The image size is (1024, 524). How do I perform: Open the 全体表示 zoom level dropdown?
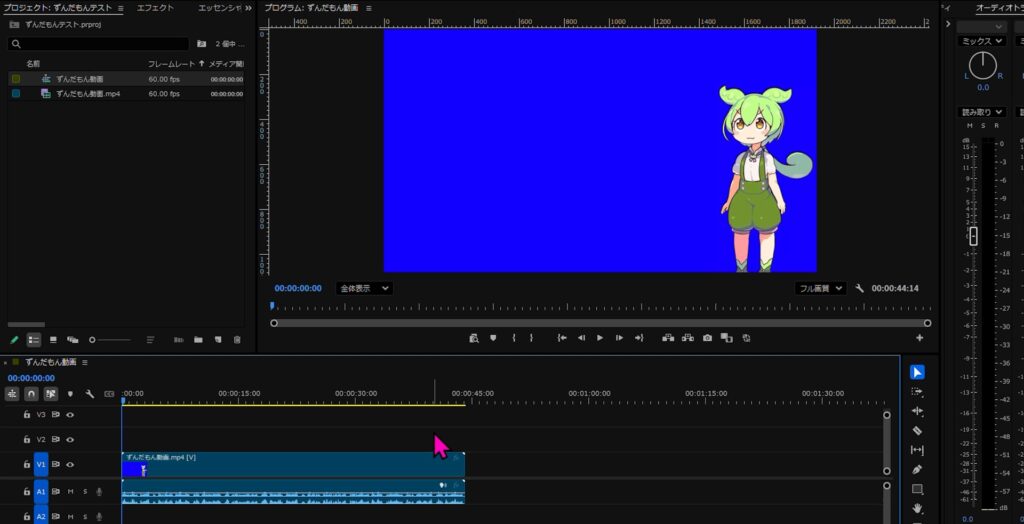coord(364,288)
